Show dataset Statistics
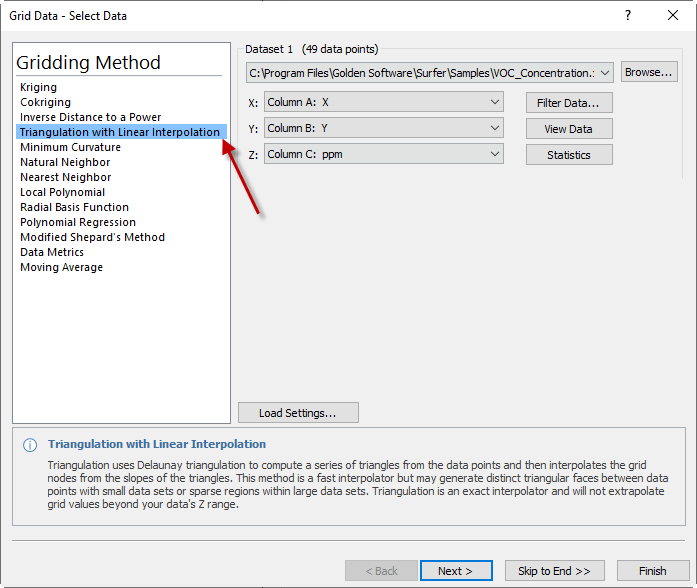The width and height of the screenshot is (697, 588). pyautogui.click(x=569, y=155)
